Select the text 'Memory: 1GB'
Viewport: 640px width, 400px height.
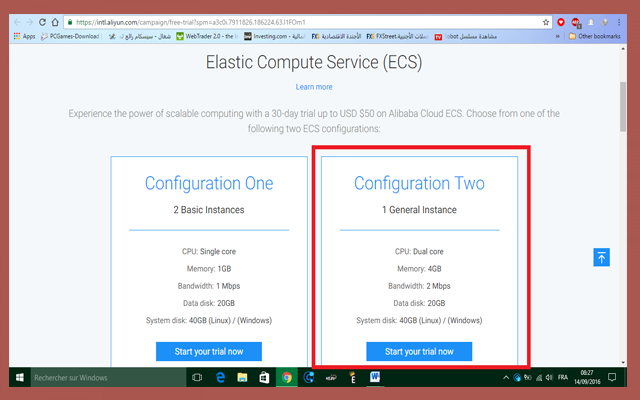[209, 269]
